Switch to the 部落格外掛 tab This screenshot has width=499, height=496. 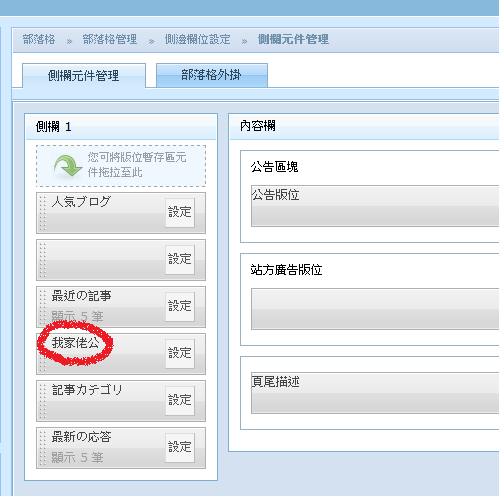[x=212, y=75]
